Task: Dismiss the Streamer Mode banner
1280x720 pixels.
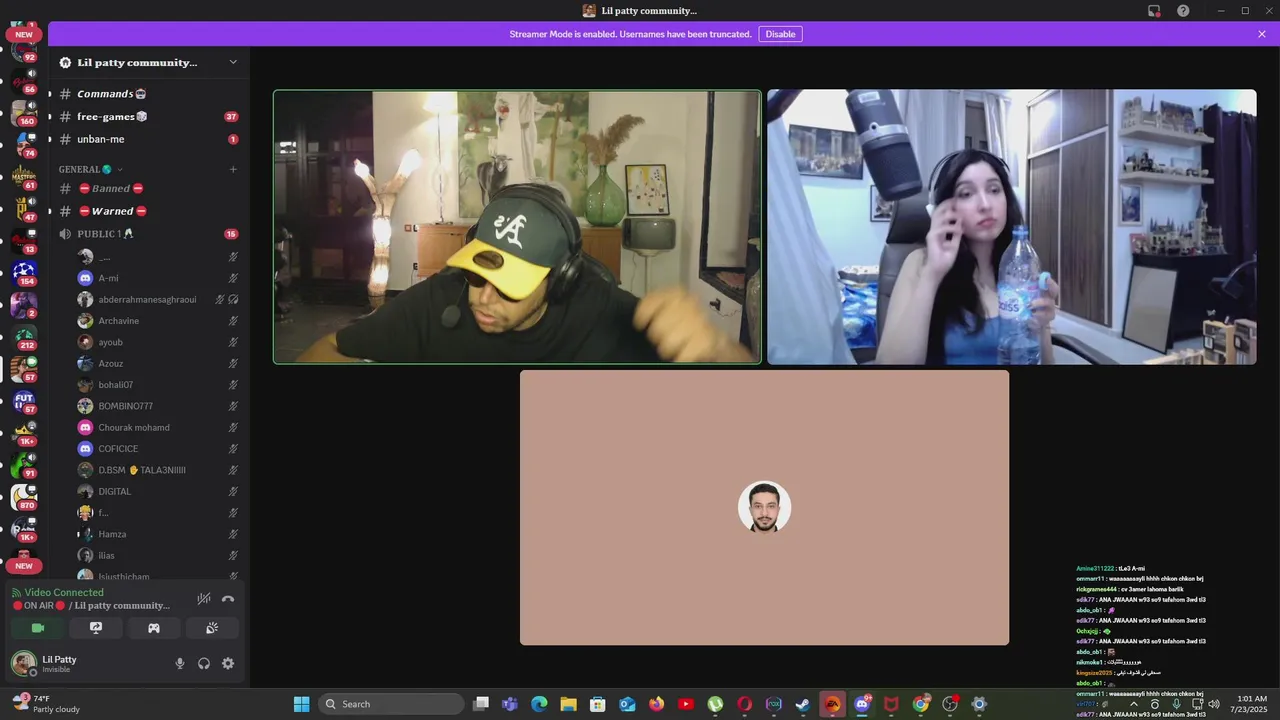Action: [1262, 34]
